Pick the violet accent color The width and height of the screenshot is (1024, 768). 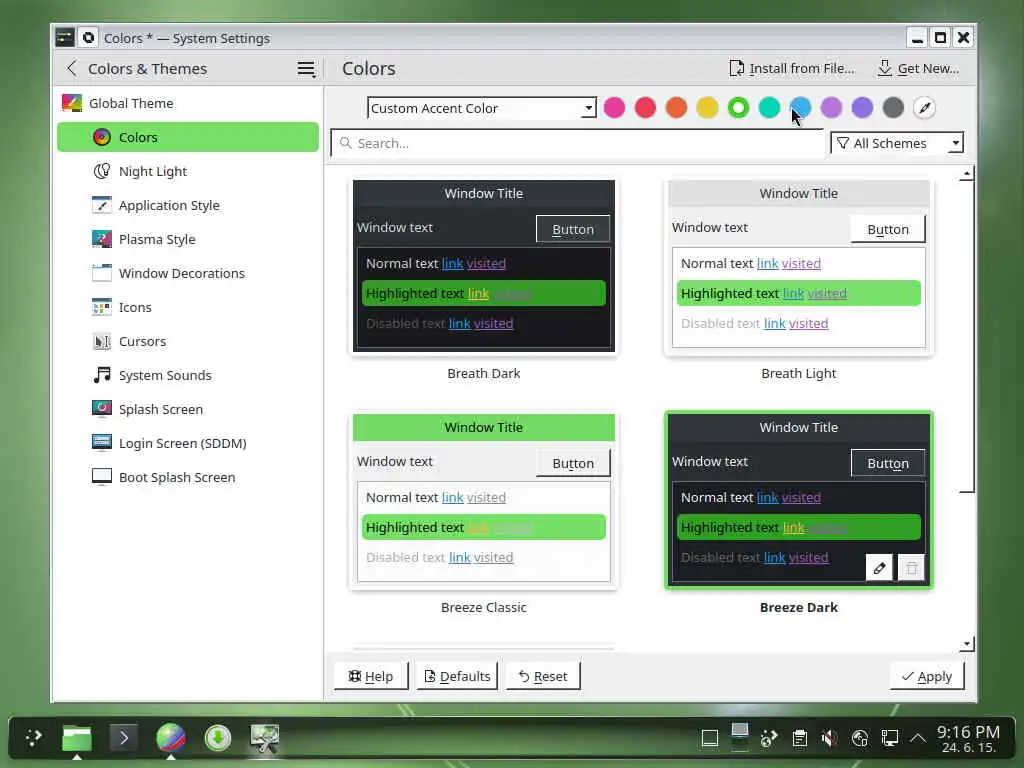coord(862,108)
